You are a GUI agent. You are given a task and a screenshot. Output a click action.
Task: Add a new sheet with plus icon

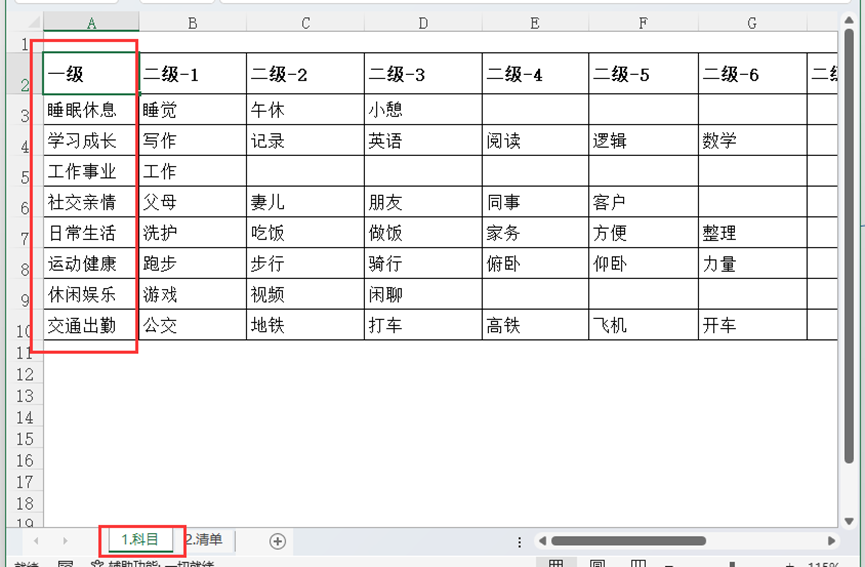277,542
